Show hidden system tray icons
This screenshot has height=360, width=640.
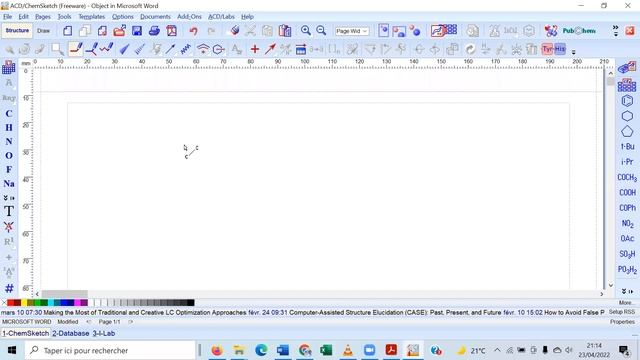(x=497, y=350)
